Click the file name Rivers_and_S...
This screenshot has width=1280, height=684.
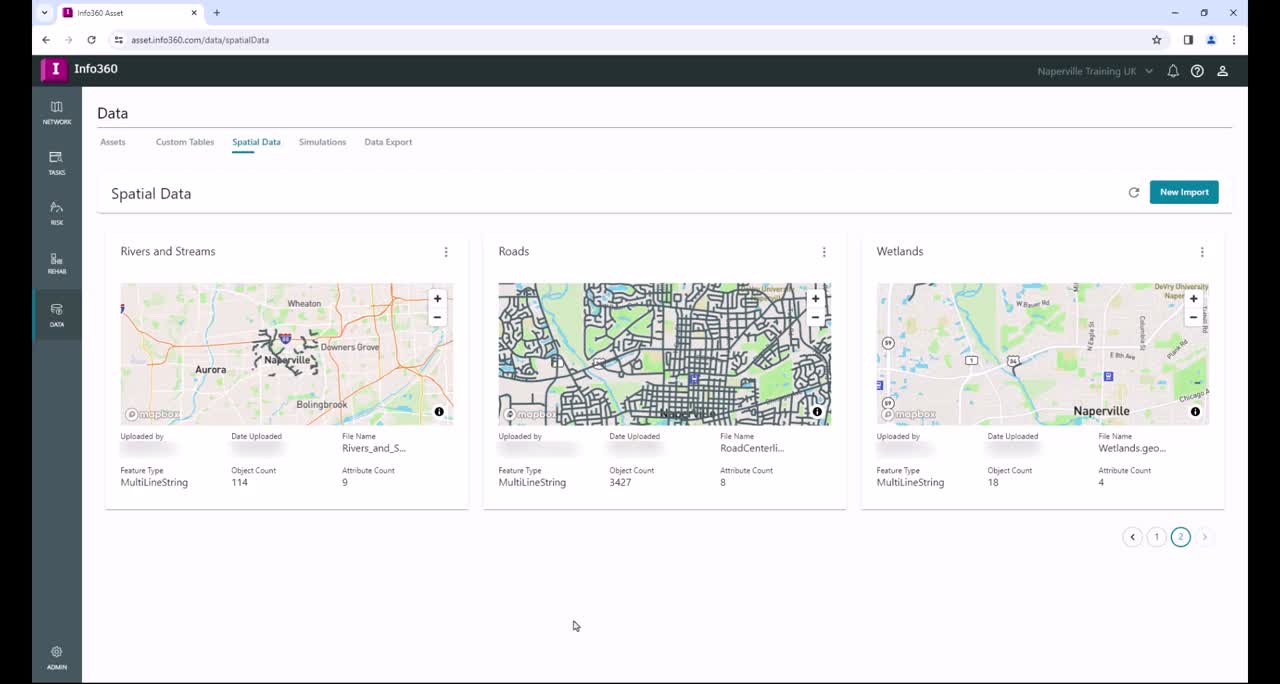374,448
